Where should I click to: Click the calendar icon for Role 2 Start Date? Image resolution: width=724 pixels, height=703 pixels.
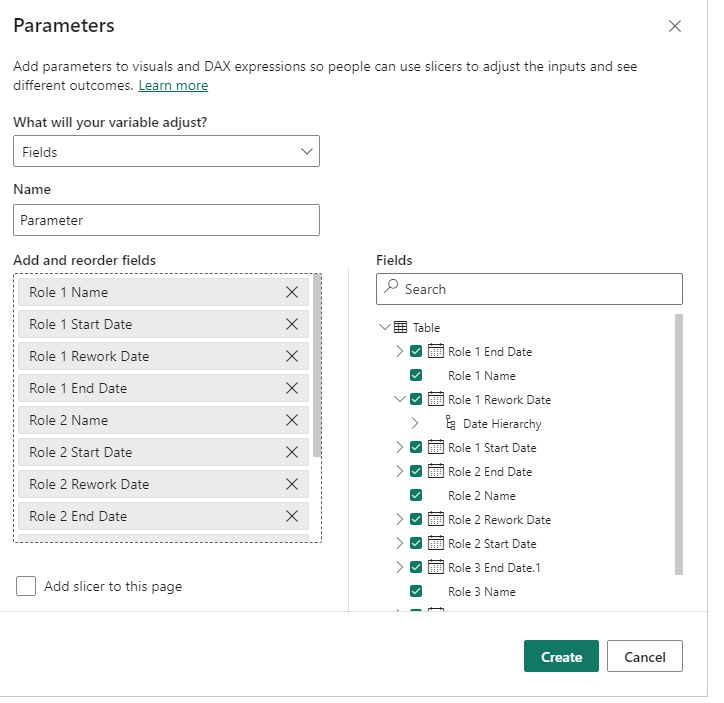[435, 543]
